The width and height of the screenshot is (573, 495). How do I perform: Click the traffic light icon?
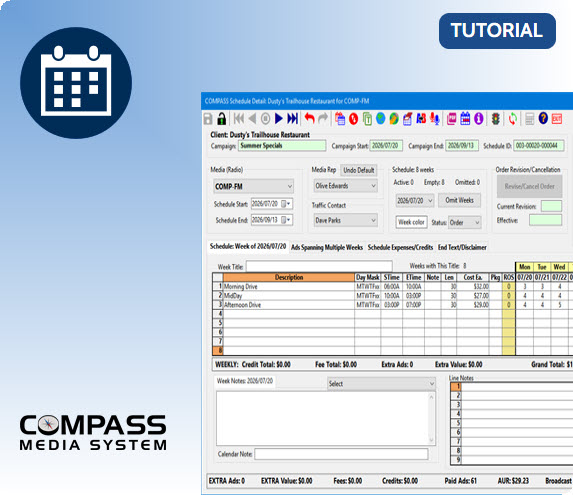point(495,119)
